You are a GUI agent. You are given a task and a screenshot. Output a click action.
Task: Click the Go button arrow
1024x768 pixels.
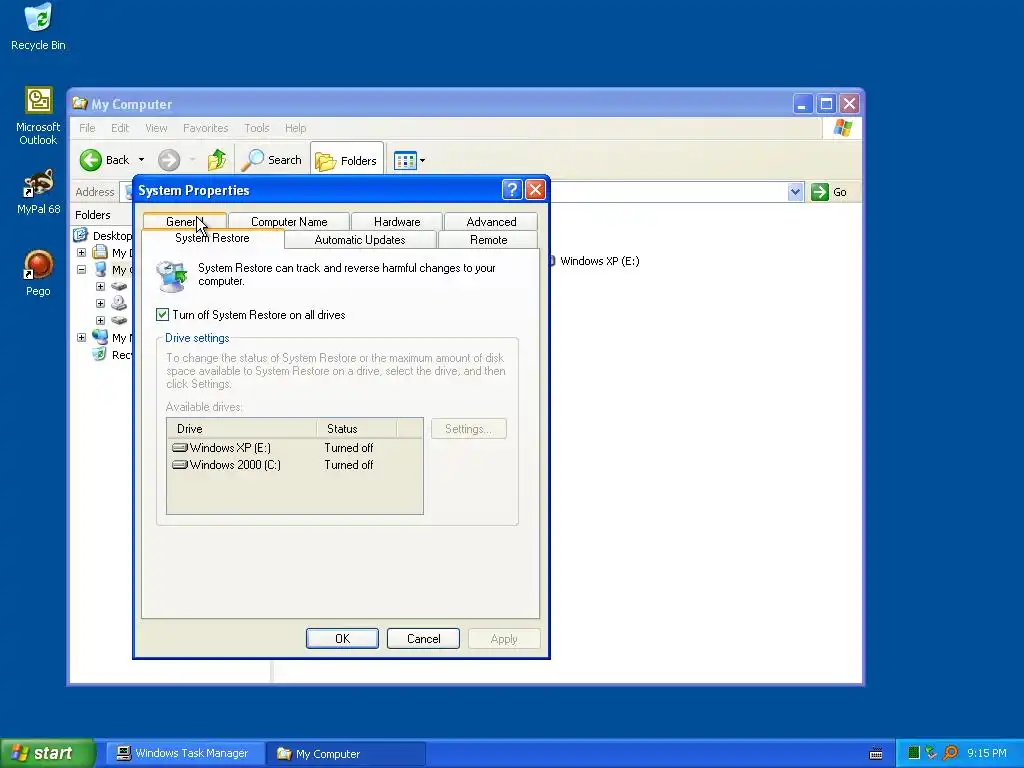(x=820, y=192)
